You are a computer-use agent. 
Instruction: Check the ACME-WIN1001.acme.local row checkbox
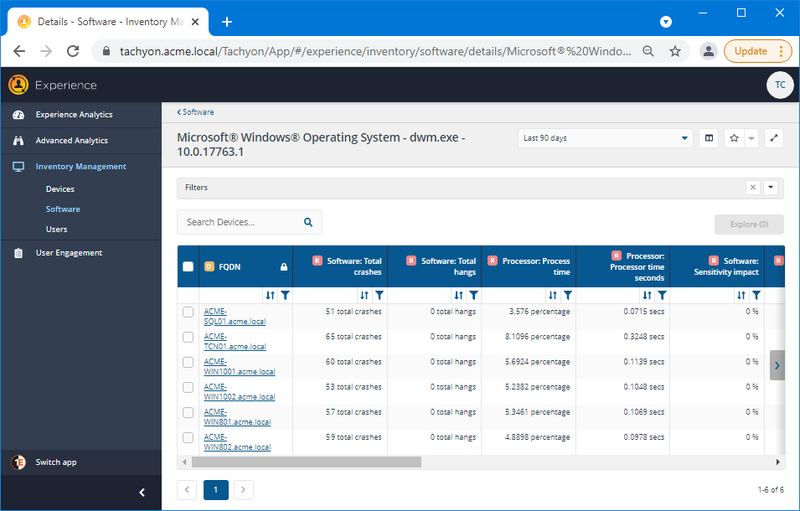[188, 362]
